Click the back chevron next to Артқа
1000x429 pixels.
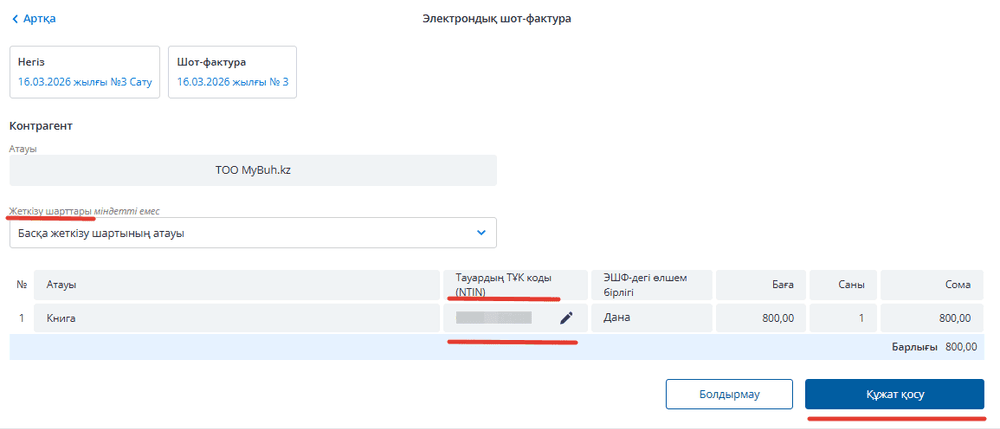[15, 19]
